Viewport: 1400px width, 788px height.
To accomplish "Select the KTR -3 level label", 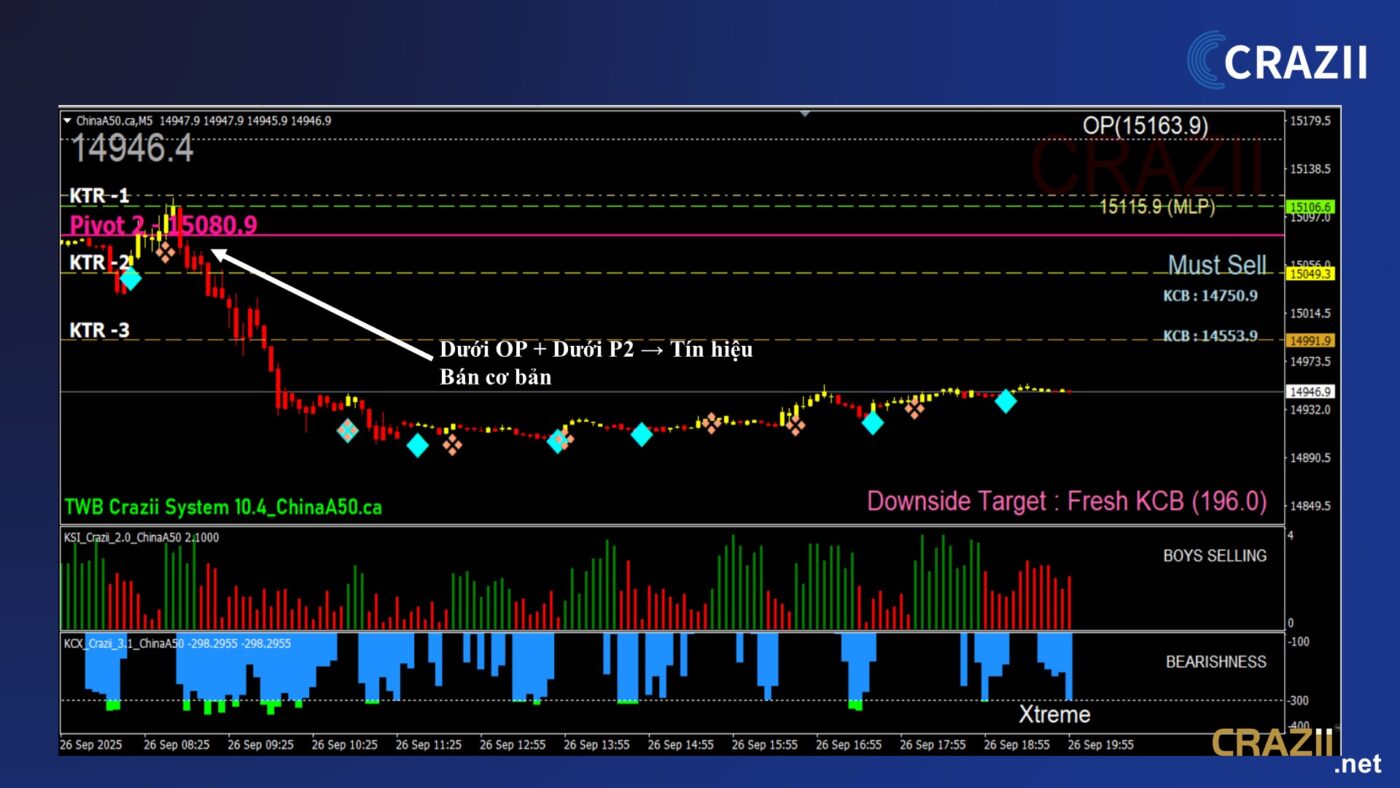I will (99, 330).
